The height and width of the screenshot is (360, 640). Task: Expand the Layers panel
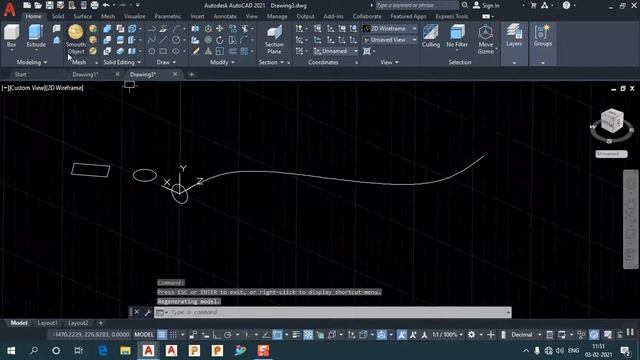pyautogui.click(x=514, y=63)
